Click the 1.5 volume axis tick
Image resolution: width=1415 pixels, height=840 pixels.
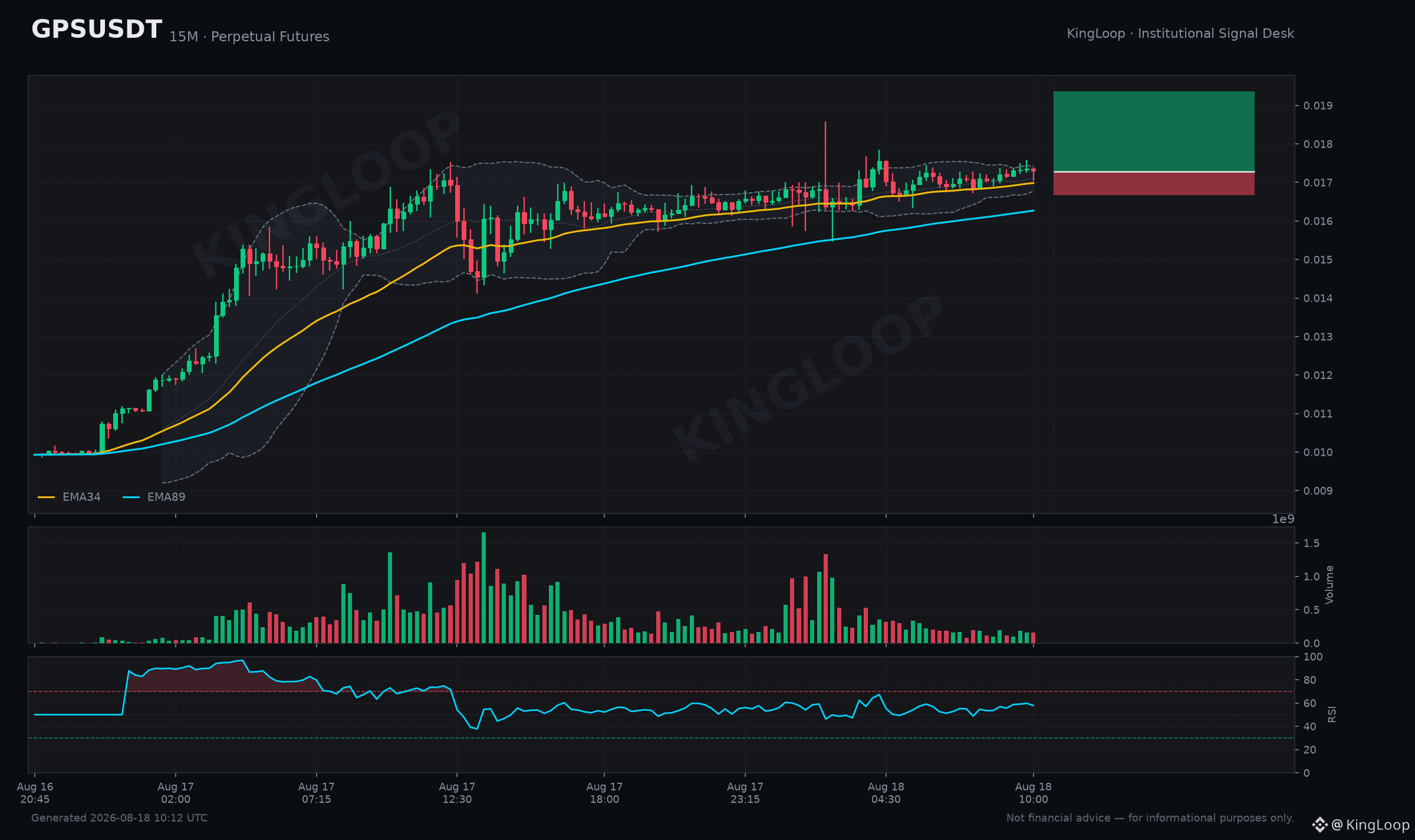pyautogui.click(x=1312, y=543)
